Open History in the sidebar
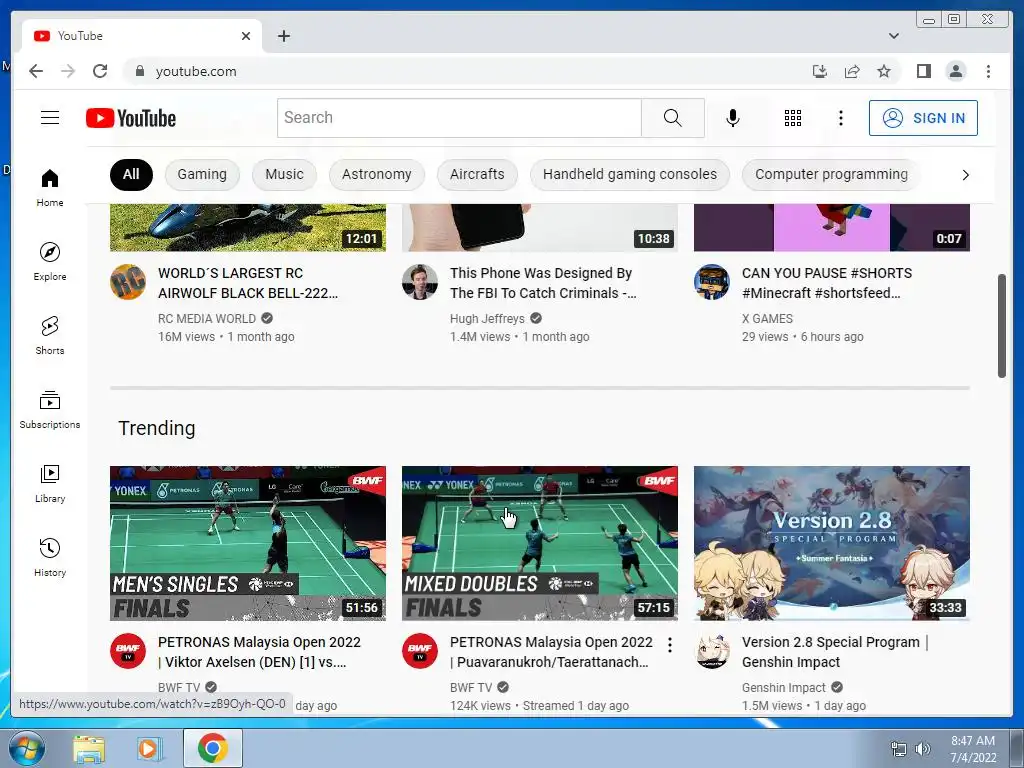Viewport: 1024px width, 768px height. (50, 557)
